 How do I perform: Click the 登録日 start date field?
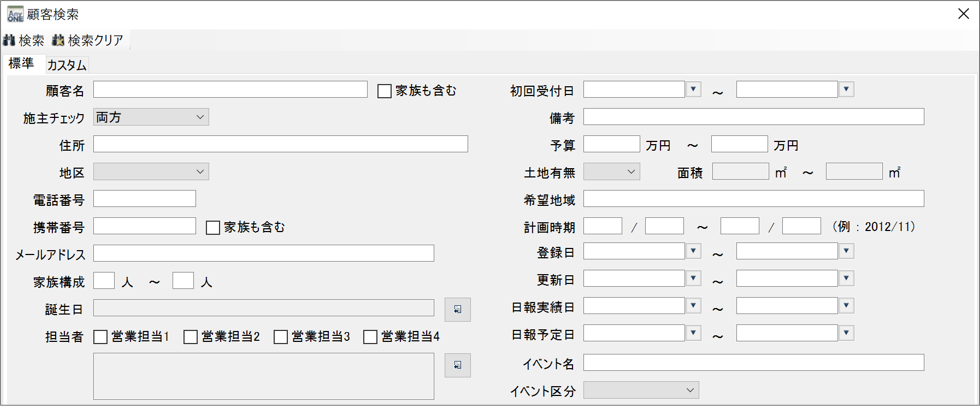coord(634,250)
